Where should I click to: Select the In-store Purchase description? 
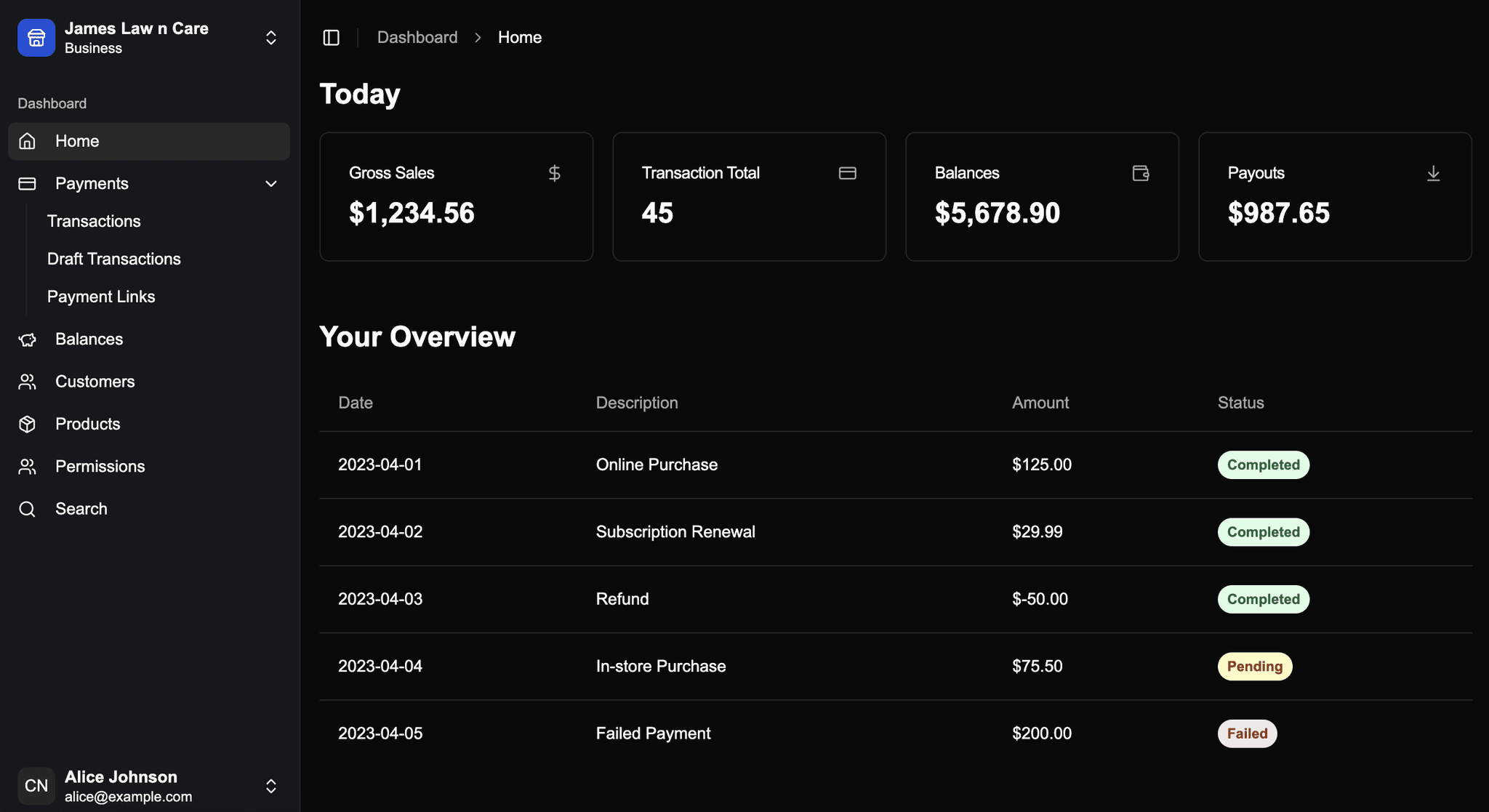pos(661,667)
